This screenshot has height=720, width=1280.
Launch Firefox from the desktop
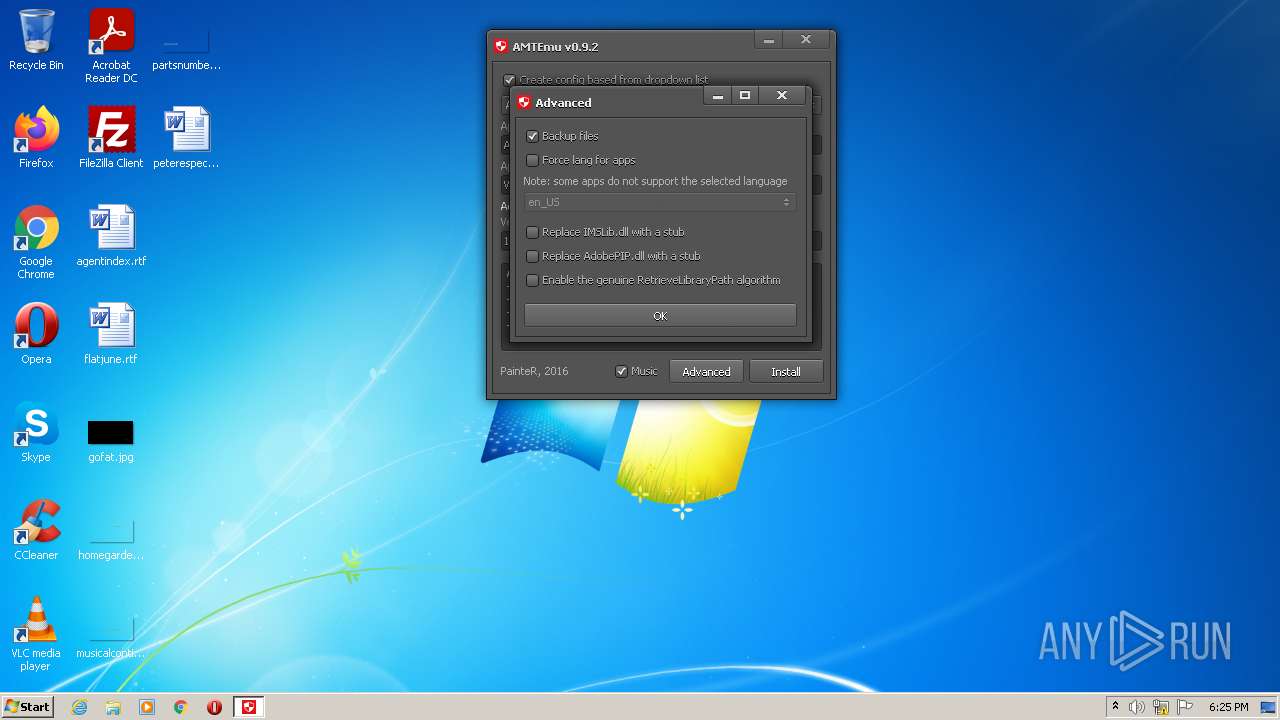(x=36, y=137)
